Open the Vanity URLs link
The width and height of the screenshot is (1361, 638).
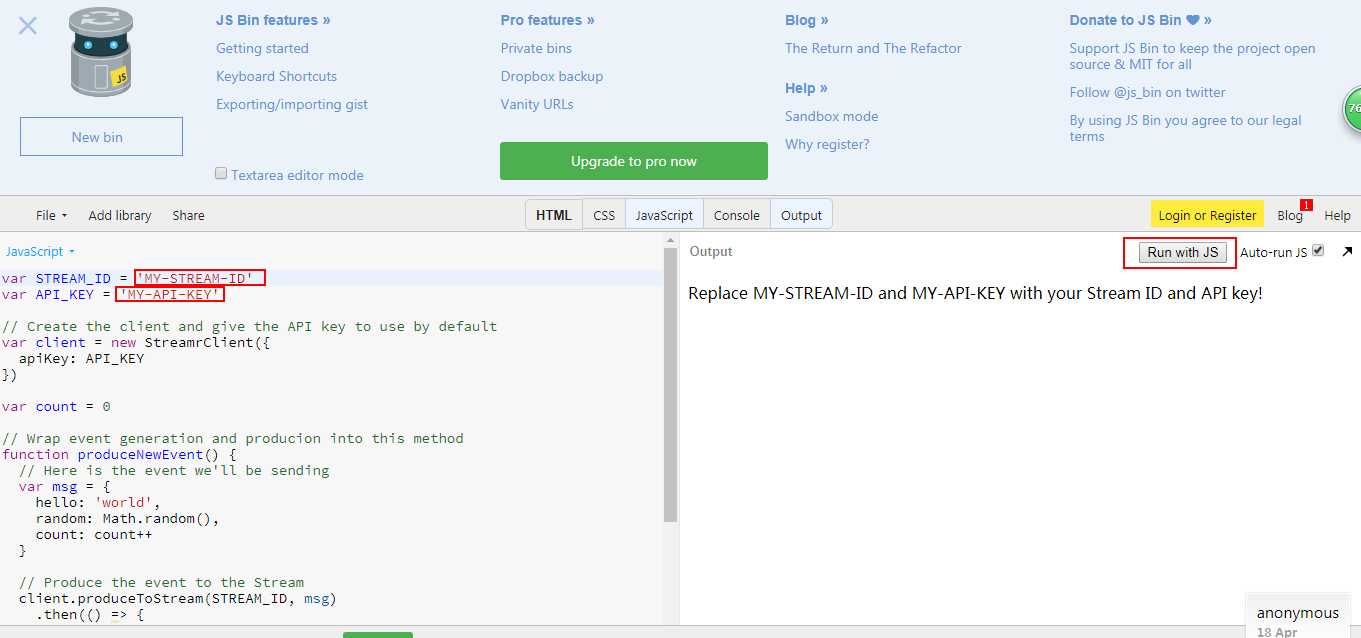point(537,104)
